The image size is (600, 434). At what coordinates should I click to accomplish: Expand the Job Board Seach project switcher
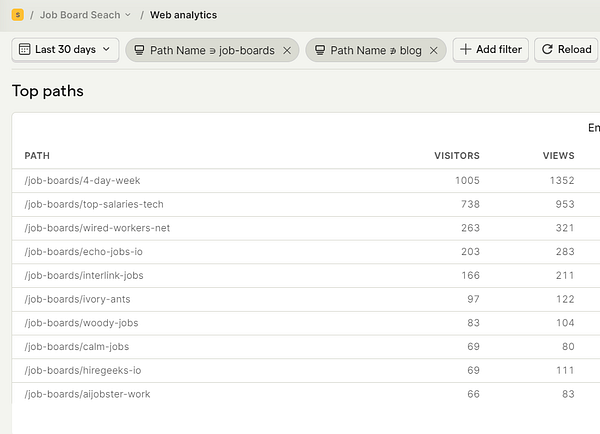[x=85, y=15]
